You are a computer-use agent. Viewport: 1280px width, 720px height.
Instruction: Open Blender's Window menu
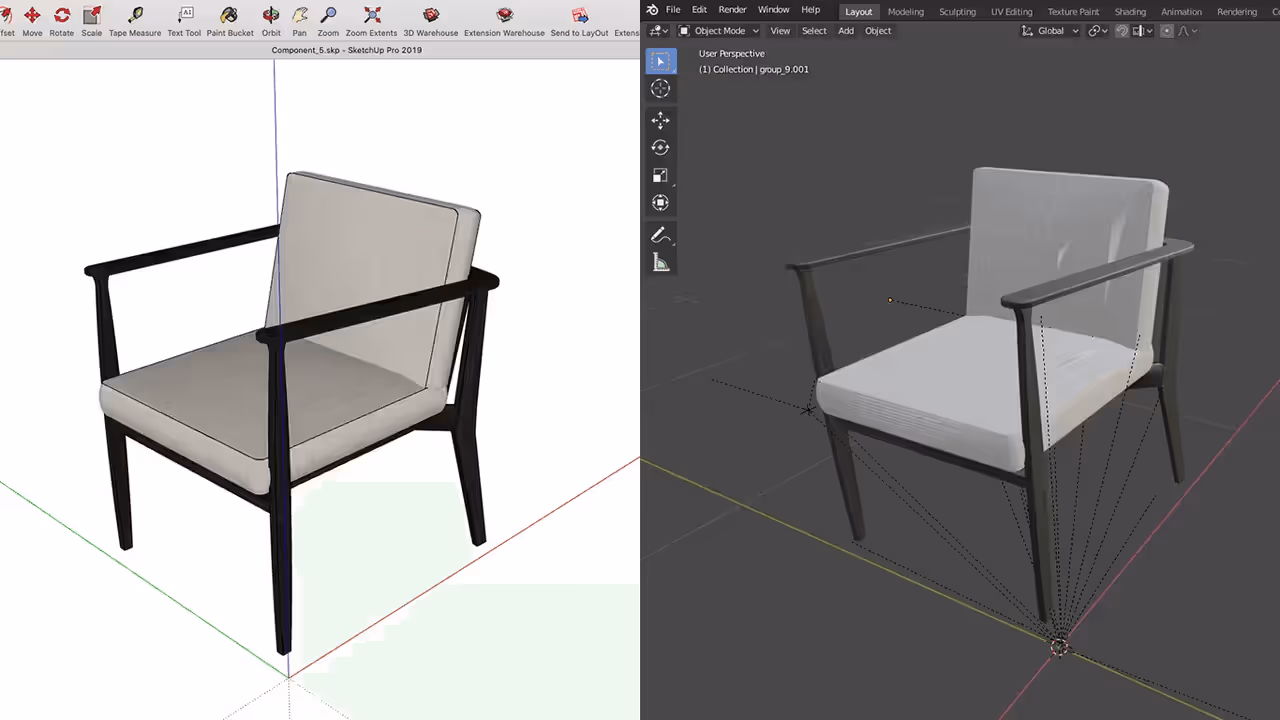point(773,10)
